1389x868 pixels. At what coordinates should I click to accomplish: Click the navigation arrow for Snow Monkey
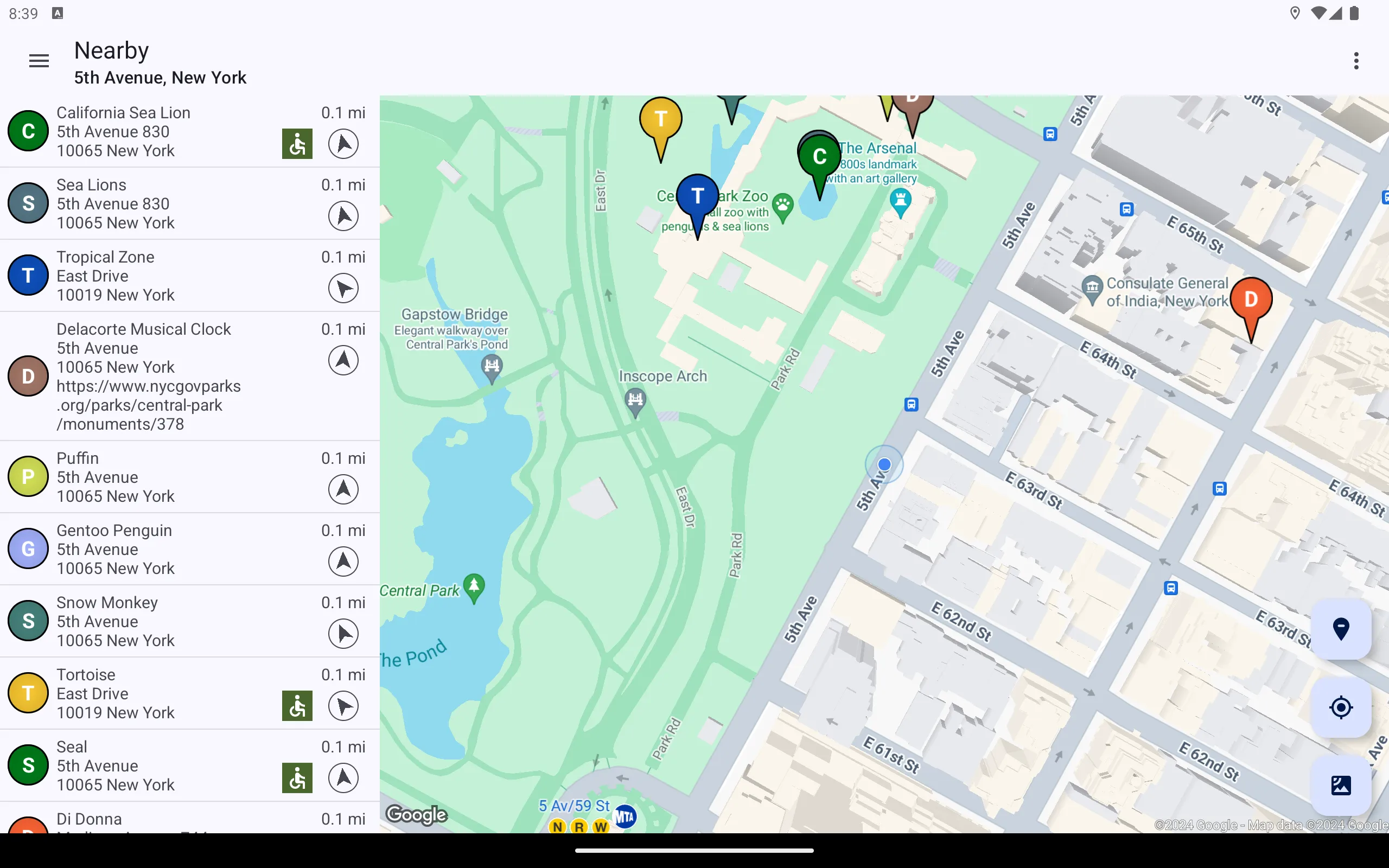point(343,633)
